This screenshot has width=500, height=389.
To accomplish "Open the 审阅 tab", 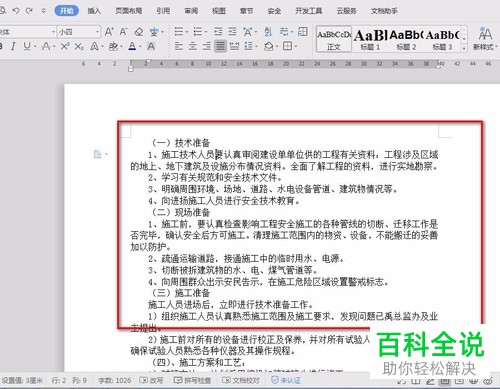I will (191, 11).
